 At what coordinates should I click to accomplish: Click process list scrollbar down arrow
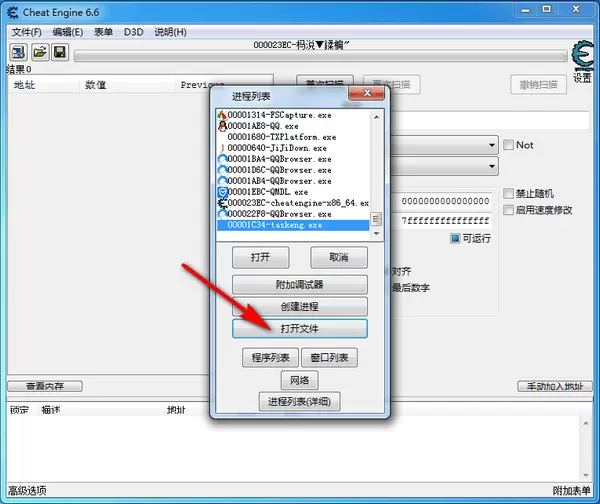point(377,233)
